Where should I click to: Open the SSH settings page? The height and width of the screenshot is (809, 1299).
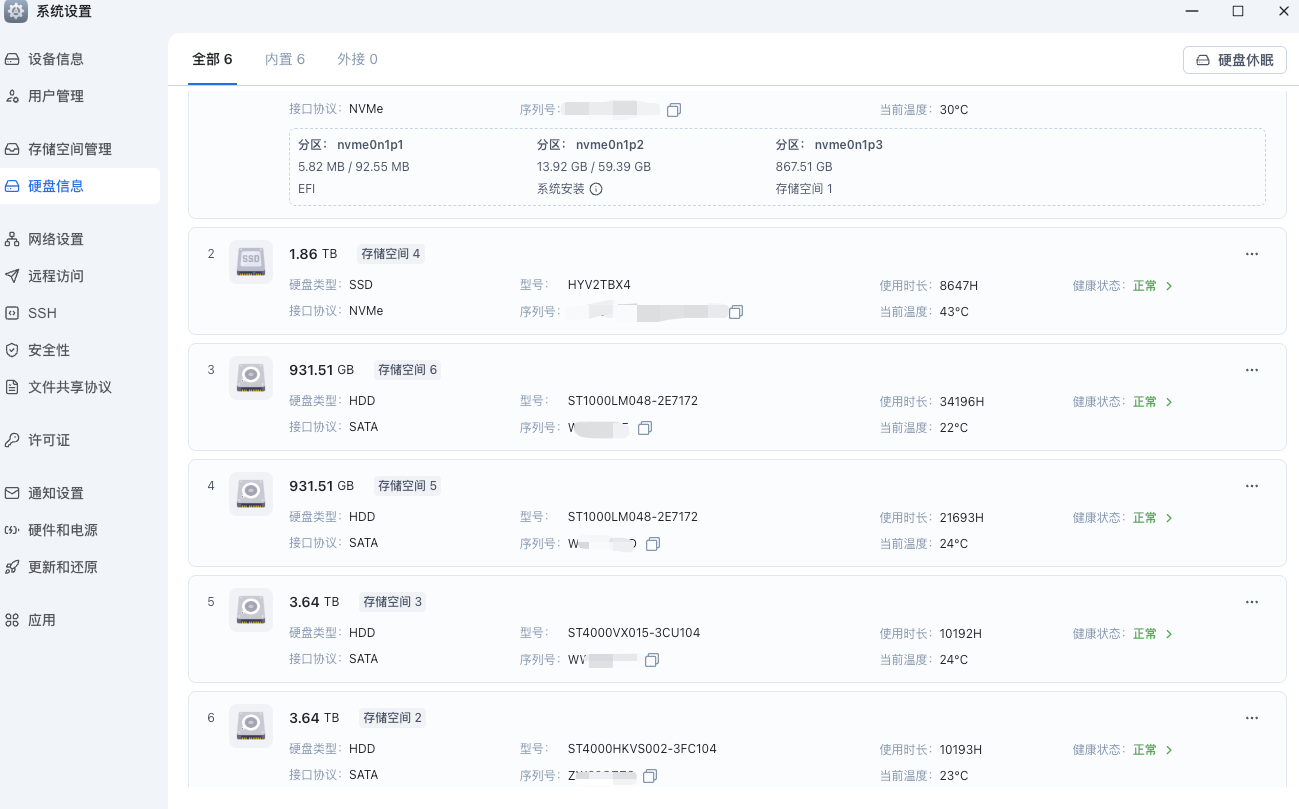(x=42, y=312)
